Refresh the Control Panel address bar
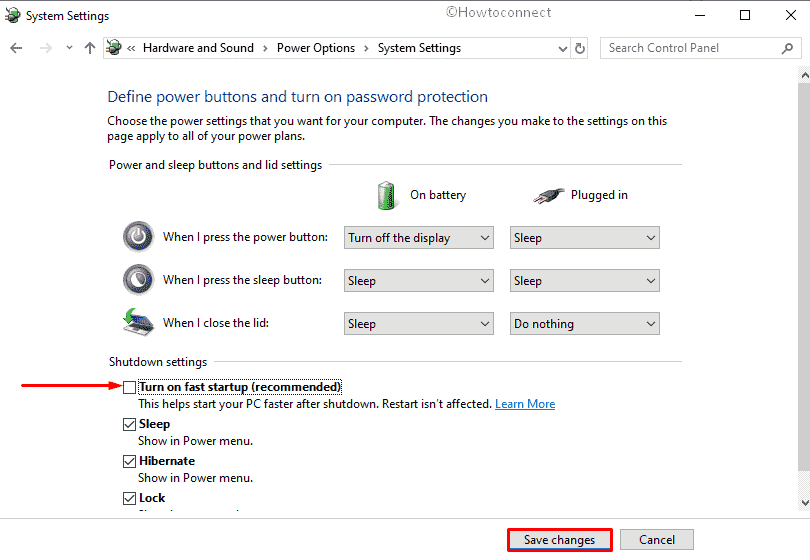Viewport: 810px width, 560px height. click(x=580, y=48)
